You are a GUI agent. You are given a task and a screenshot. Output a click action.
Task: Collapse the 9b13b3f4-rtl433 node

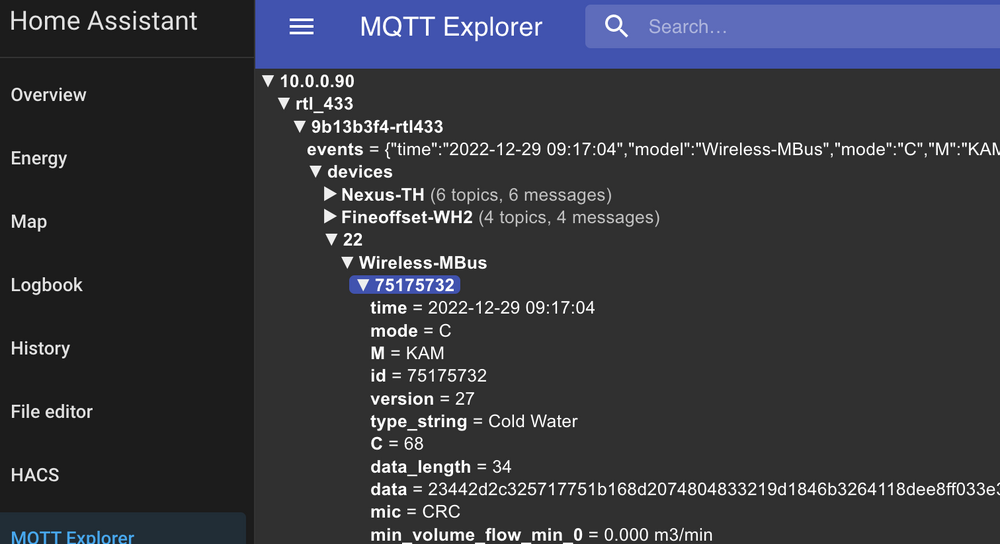tap(300, 127)
